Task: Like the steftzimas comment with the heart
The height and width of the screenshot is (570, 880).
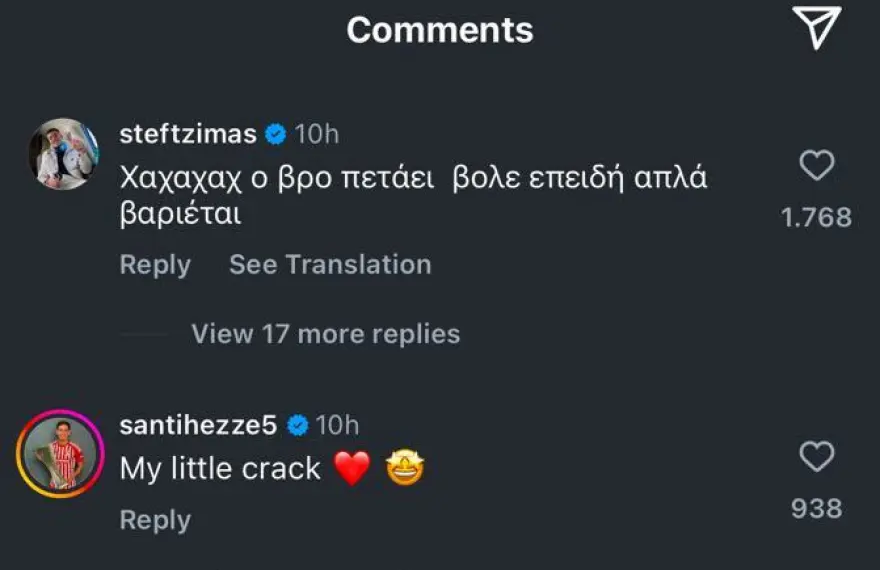Action: click(817, 166)
